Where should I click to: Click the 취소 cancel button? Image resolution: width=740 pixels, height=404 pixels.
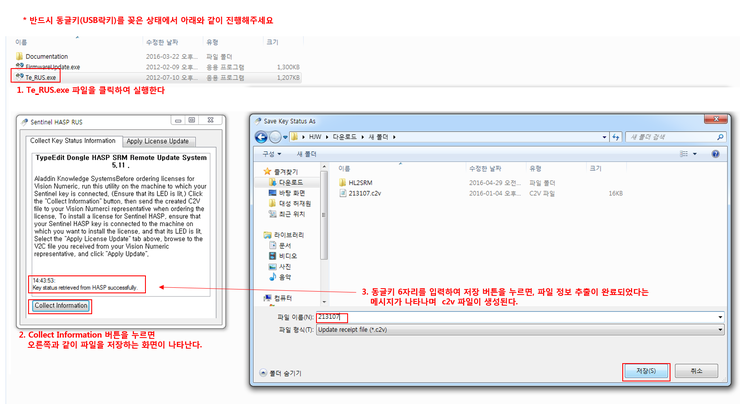697,371
